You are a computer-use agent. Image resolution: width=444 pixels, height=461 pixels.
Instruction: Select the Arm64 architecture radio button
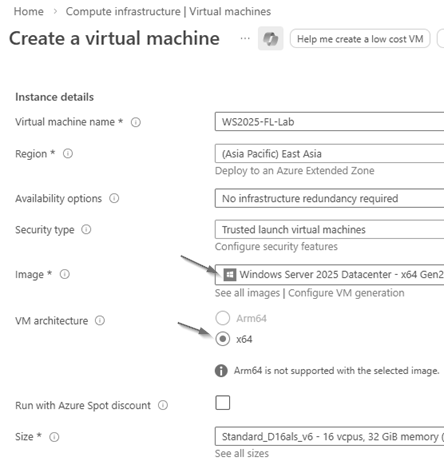click(x=223, y=318)
